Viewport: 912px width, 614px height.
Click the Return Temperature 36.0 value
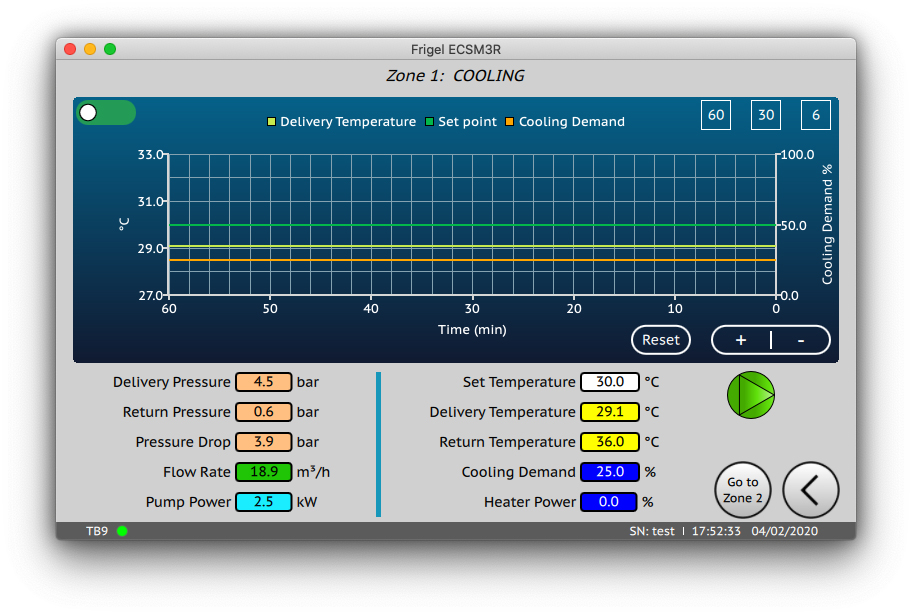[x=610, y=442]
